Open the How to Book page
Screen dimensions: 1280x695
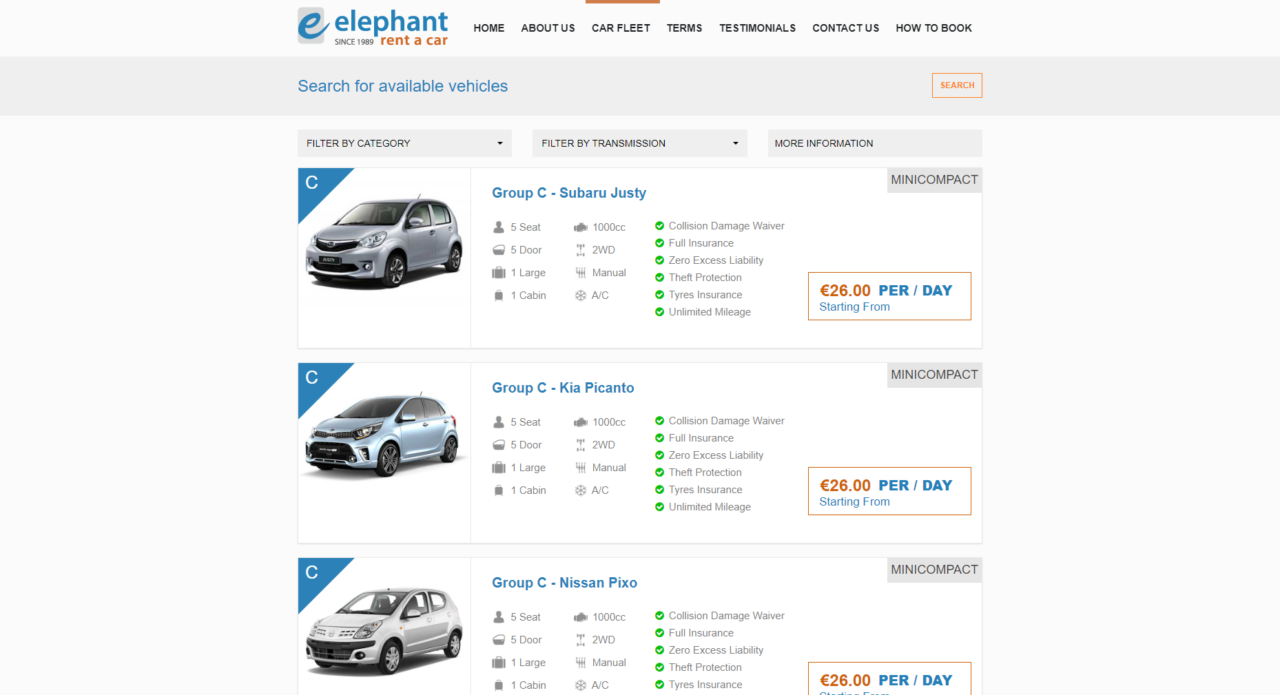pyautogui.click(x=934, y=28)
